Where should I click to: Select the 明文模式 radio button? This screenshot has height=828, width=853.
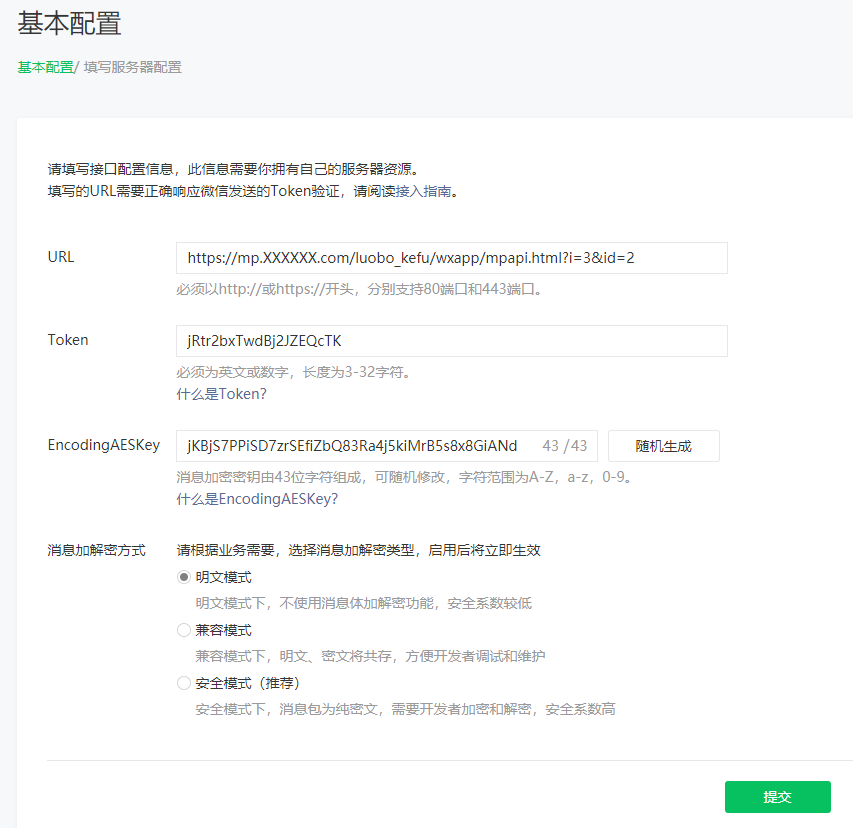(x=184, y=577)
